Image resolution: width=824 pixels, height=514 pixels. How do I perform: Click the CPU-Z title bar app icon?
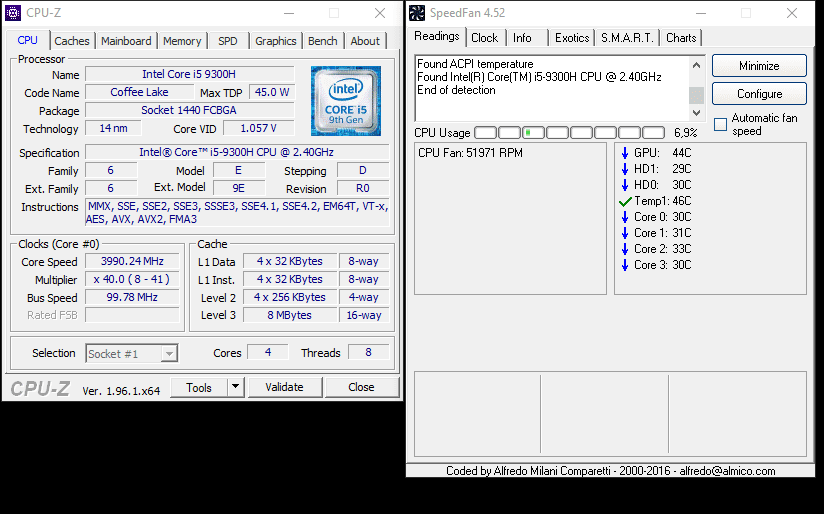(x=13, y=13)
